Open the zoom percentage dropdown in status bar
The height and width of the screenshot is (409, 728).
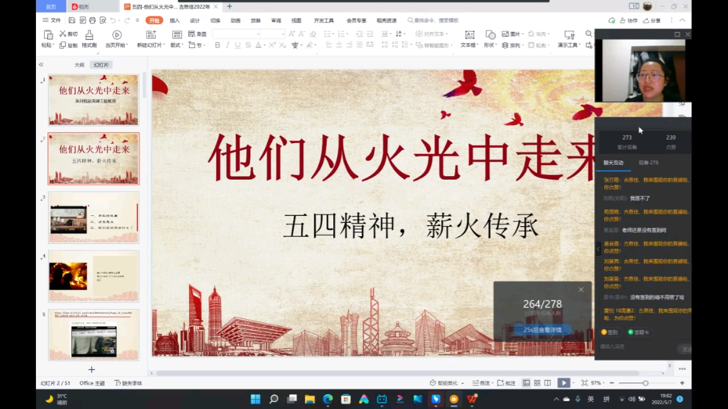point(598,383)
